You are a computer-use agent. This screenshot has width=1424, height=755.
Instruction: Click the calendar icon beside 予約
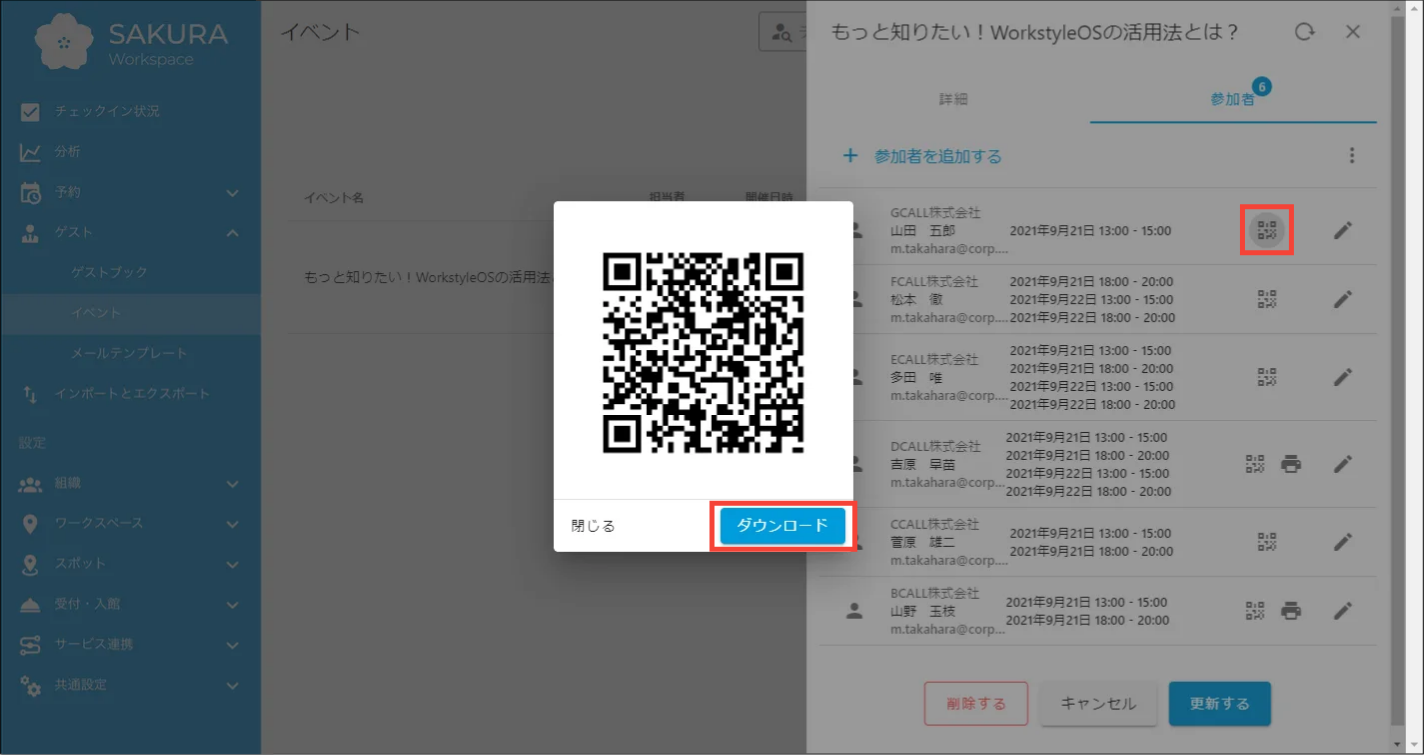point(30,192)
